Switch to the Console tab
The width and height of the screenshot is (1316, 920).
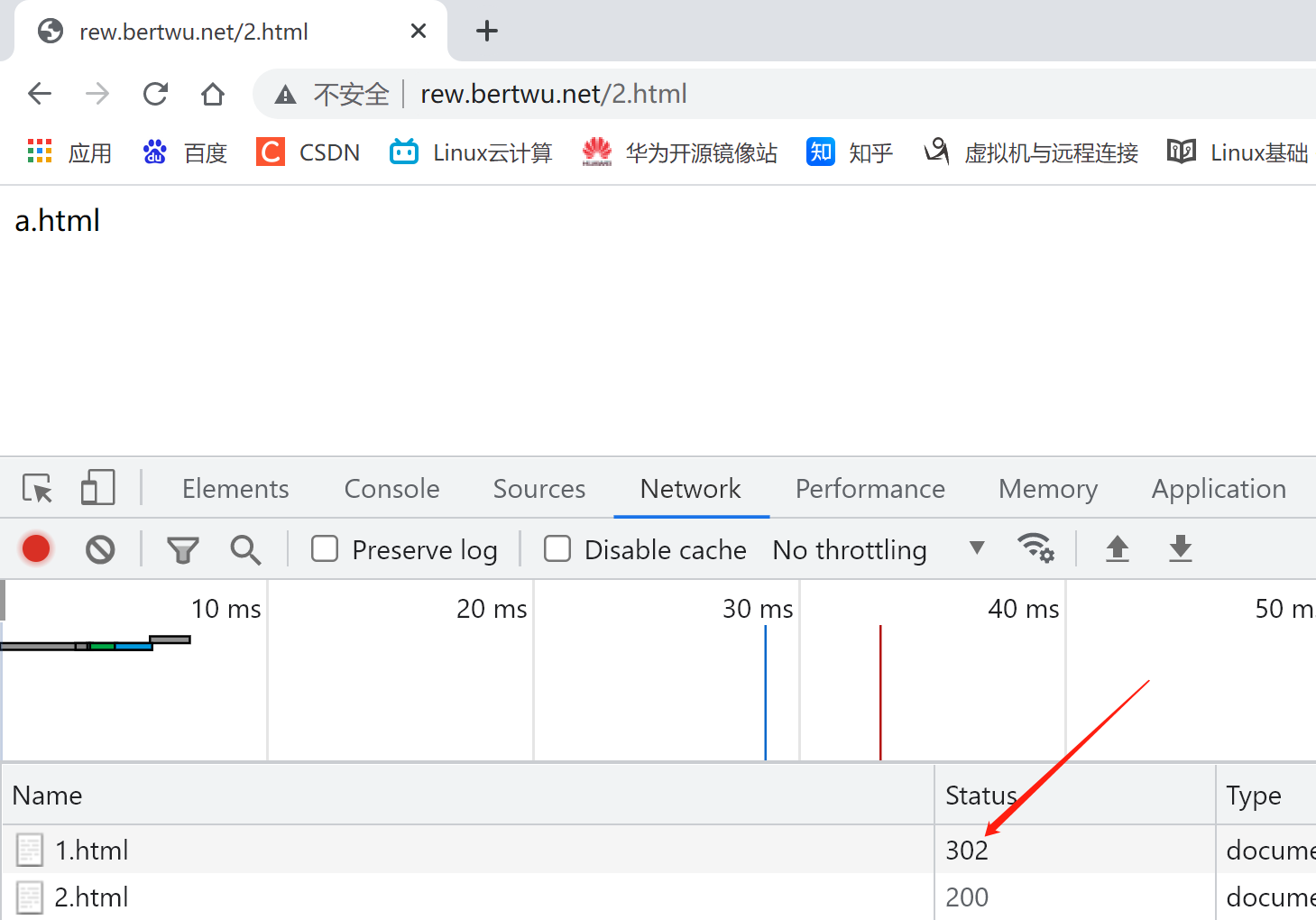391,489
